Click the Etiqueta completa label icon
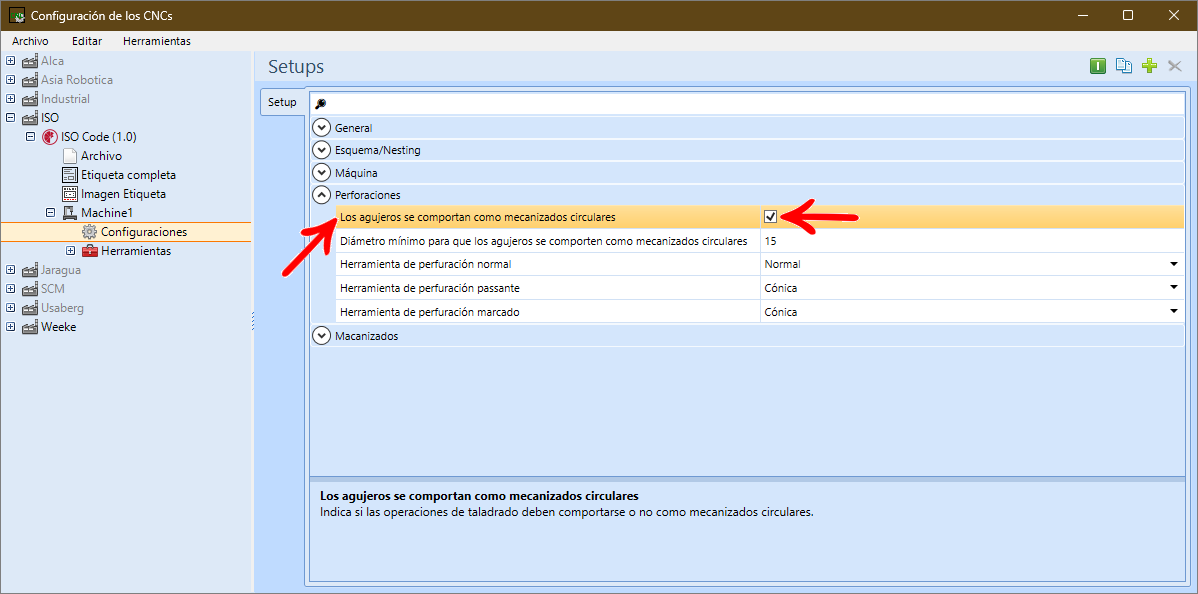 click(x=70, y=174)
